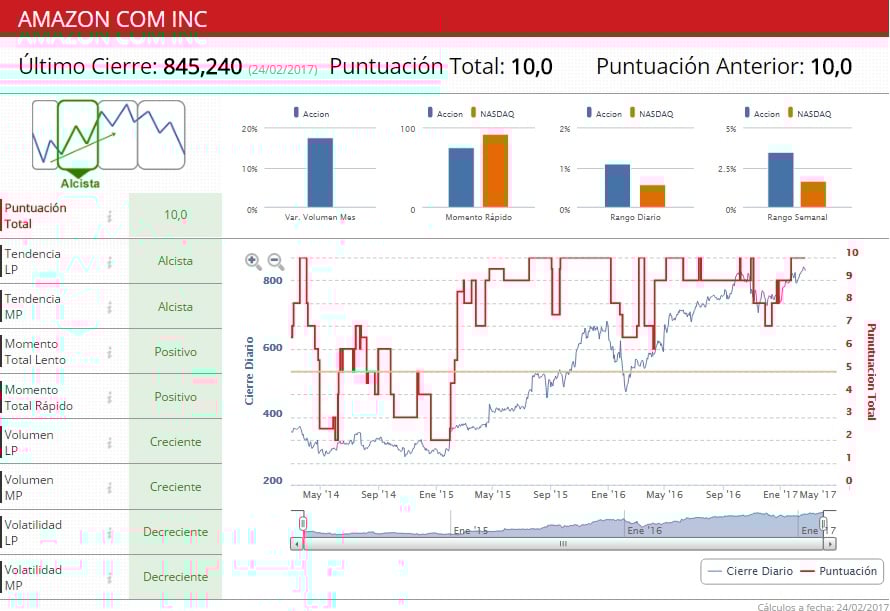890x611 pixels.
Task: Open info dots for Tendencia LP row
Action: click(110, 262)
